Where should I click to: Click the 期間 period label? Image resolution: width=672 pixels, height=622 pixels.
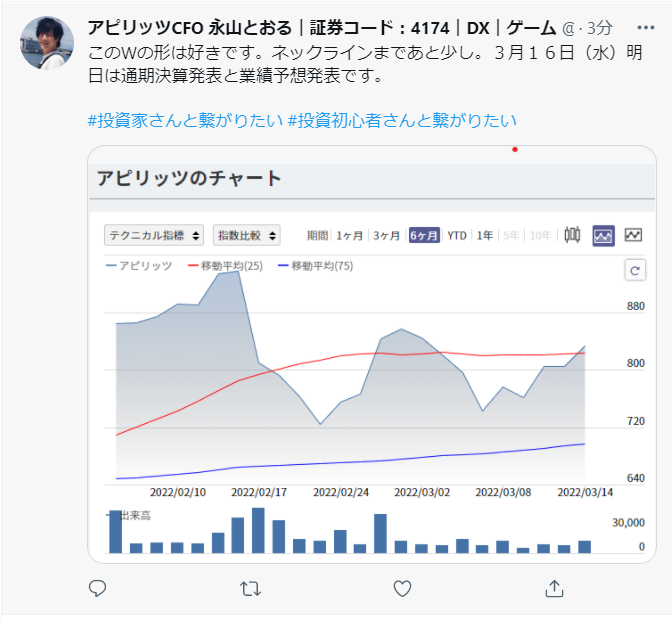pos(317,235)
